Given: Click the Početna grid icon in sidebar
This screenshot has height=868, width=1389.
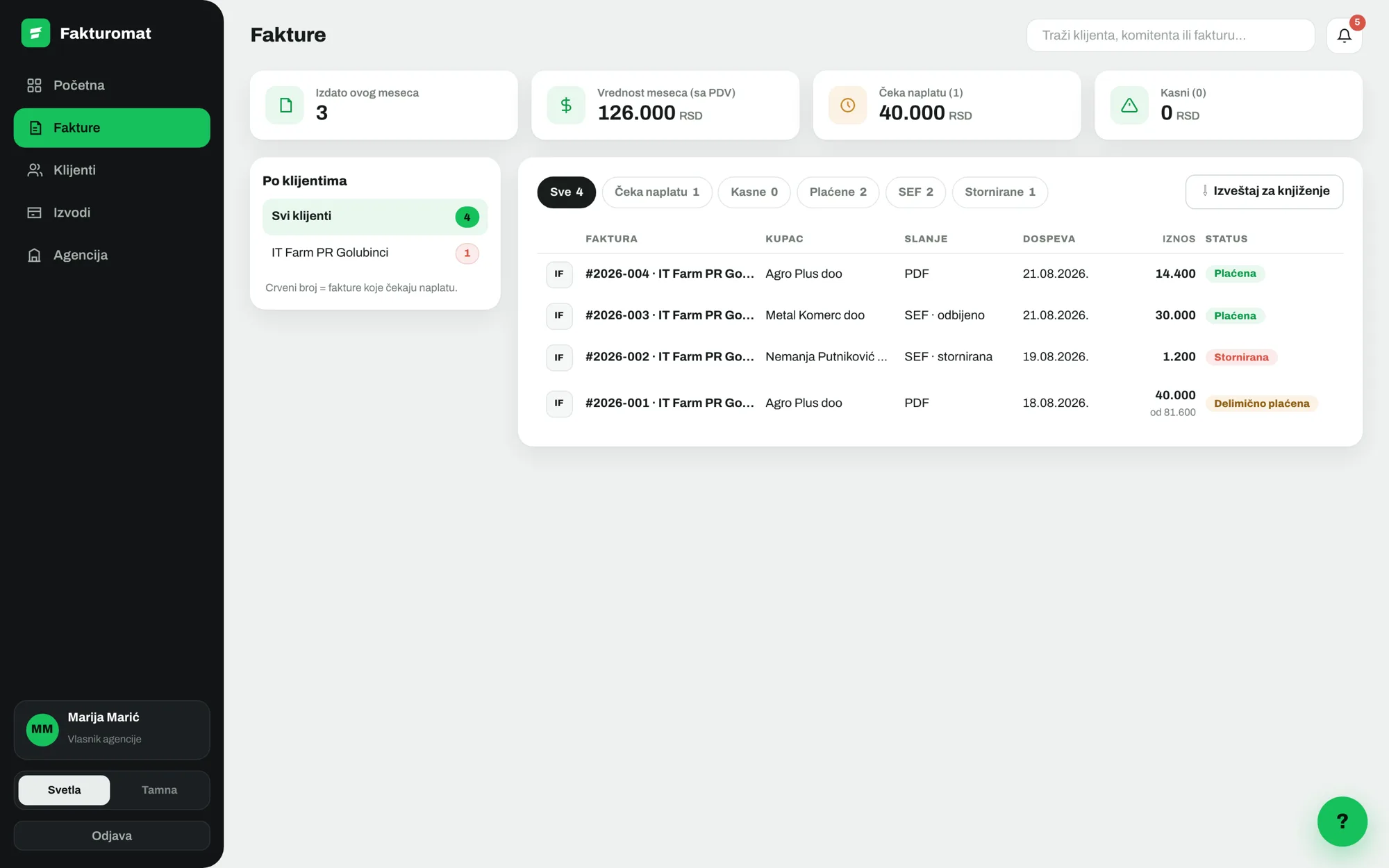Looking at the screenshot, I should point(34,85).
